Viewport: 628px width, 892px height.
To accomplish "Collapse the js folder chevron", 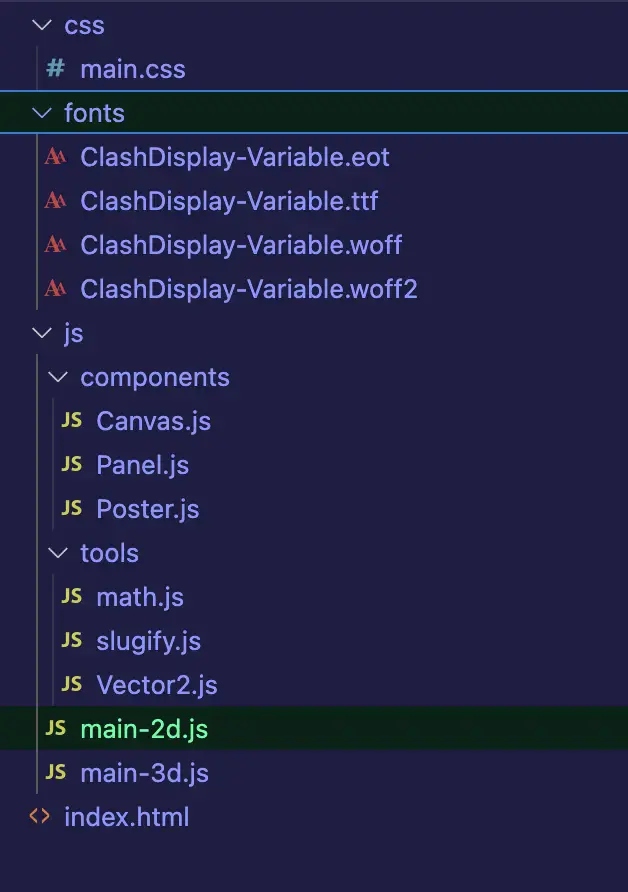I will tap(41, 333).
